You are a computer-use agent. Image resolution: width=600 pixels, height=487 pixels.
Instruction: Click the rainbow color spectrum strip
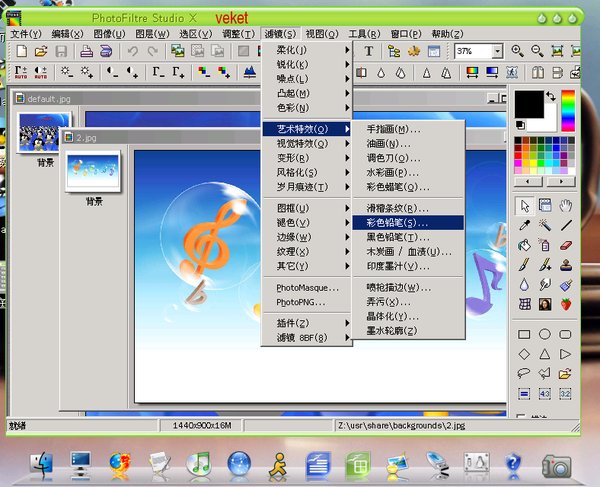pos(567,111)
